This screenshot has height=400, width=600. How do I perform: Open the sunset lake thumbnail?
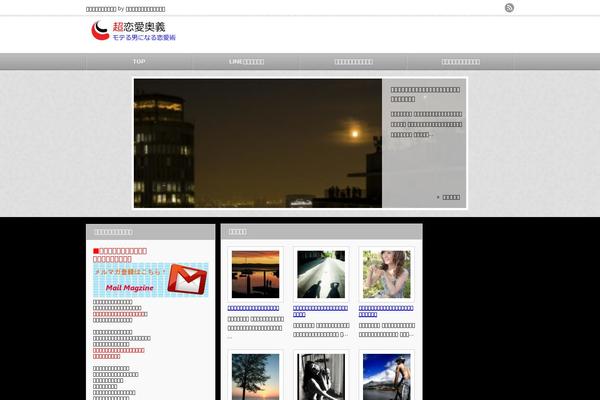coord(255,274)
